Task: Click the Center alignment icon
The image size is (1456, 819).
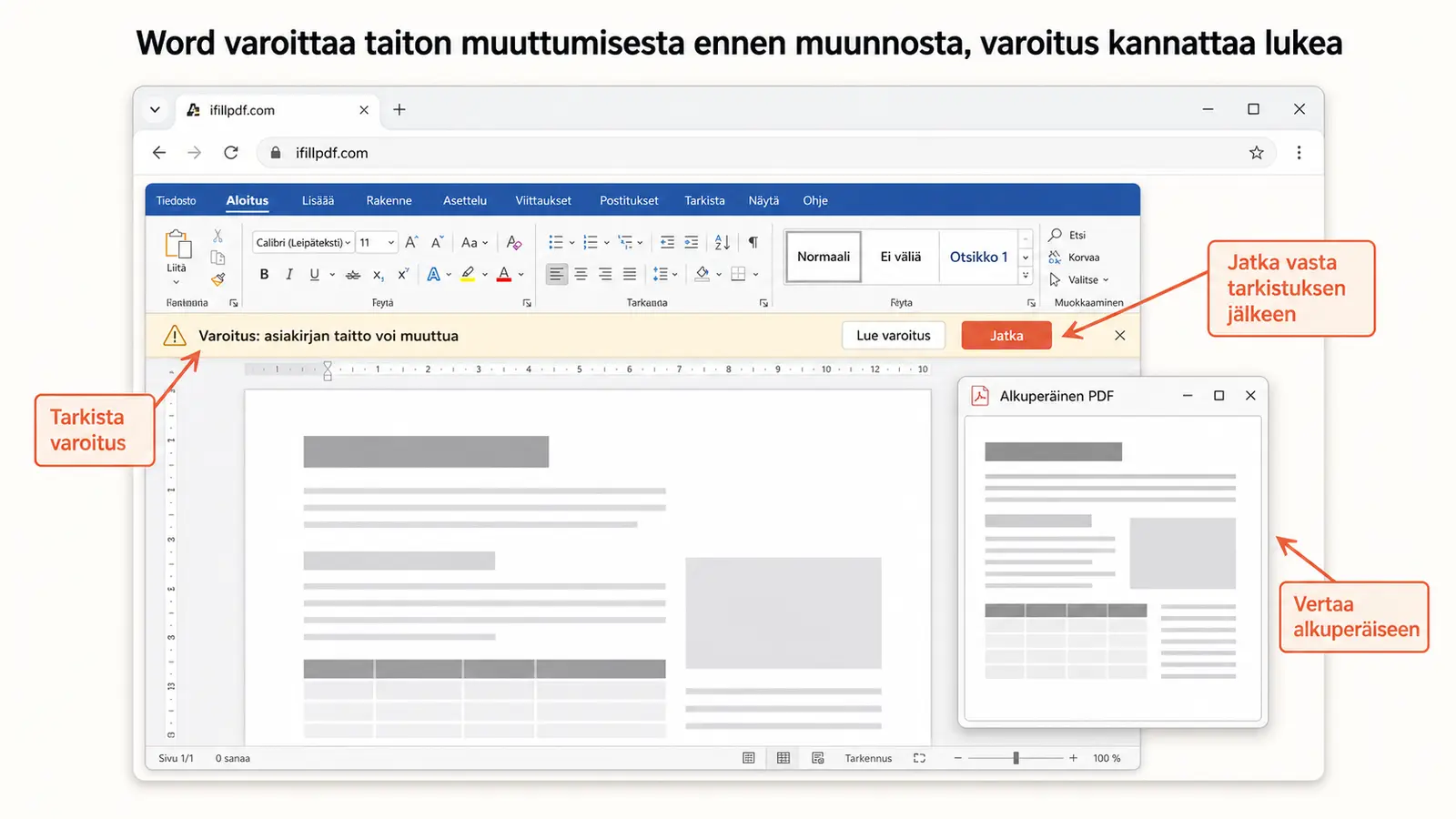Action: (581, 274)
